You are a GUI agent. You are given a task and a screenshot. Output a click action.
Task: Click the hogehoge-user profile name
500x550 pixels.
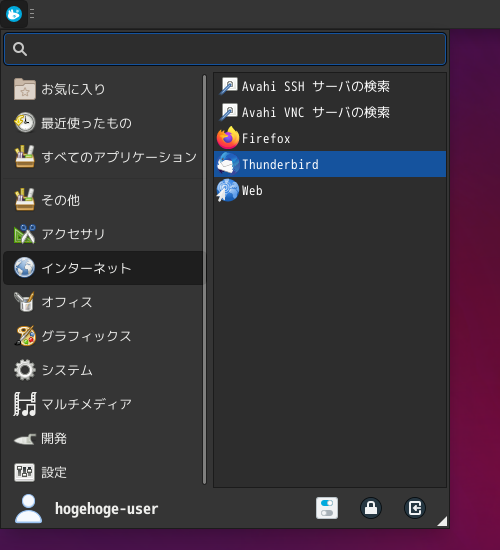(107, 509)
